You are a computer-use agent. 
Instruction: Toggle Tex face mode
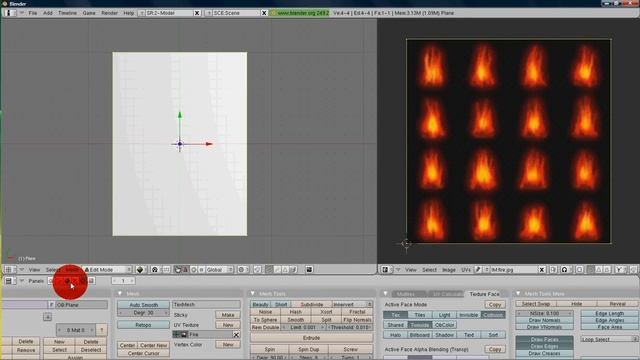pos(395,315)
